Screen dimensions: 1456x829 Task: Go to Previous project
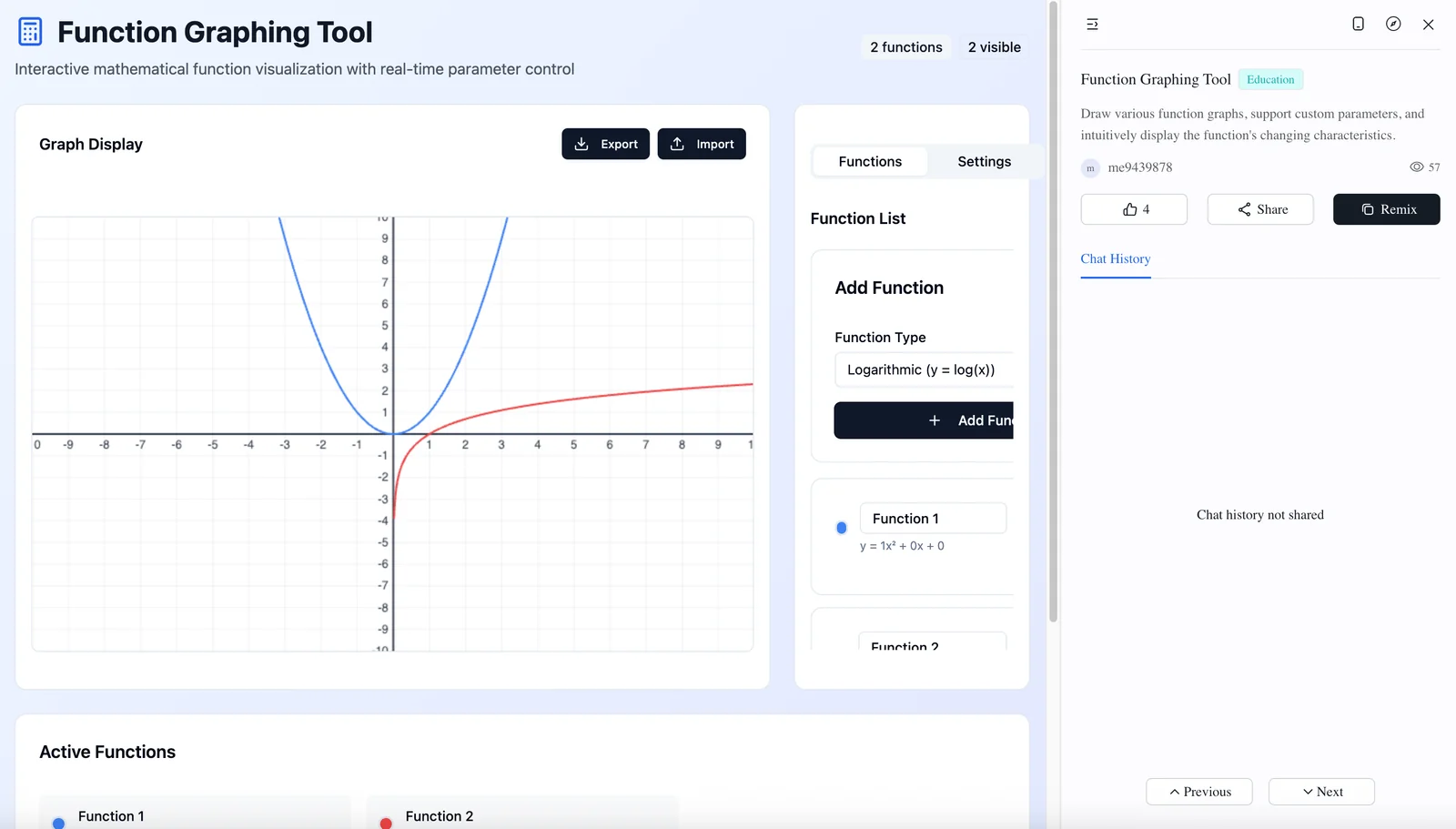coord(1198,792)
